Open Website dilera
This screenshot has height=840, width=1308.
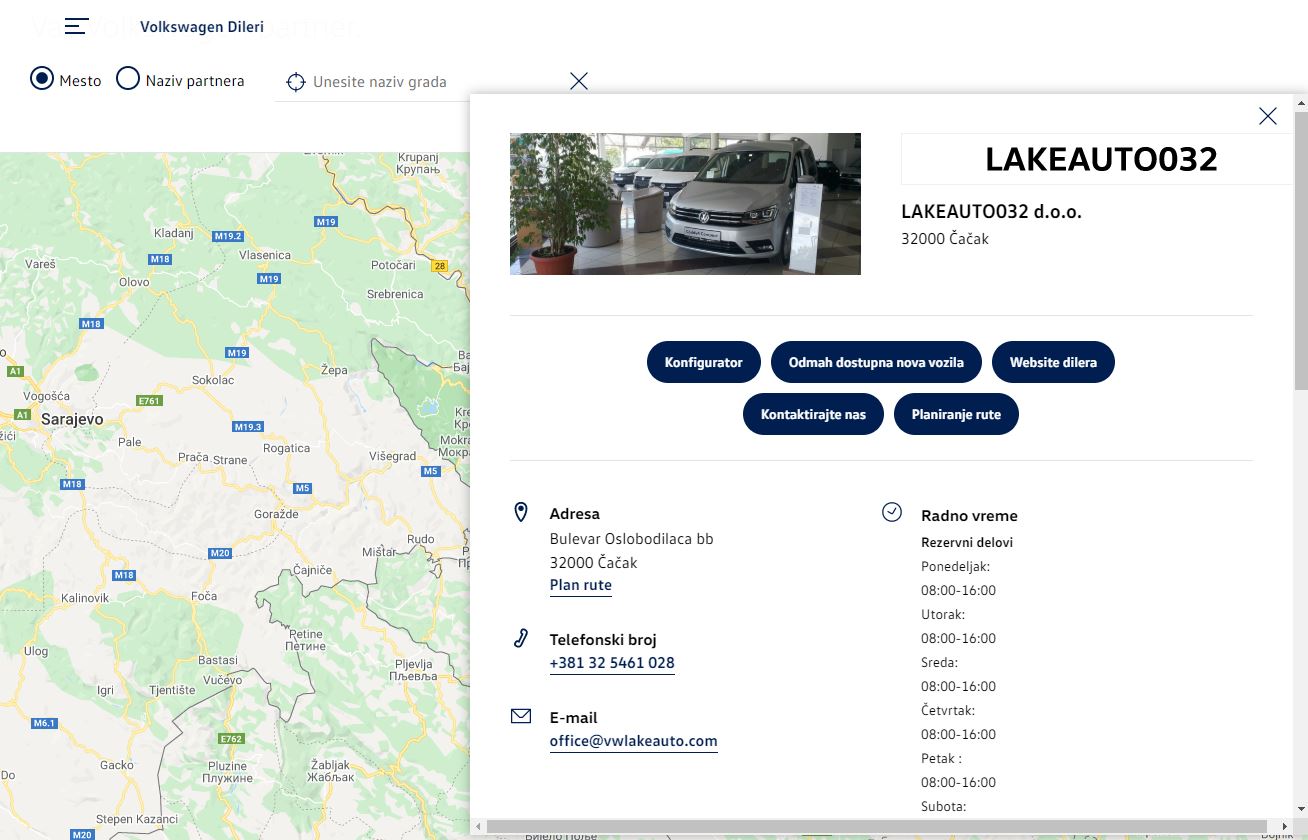[x=1053, y=362]
